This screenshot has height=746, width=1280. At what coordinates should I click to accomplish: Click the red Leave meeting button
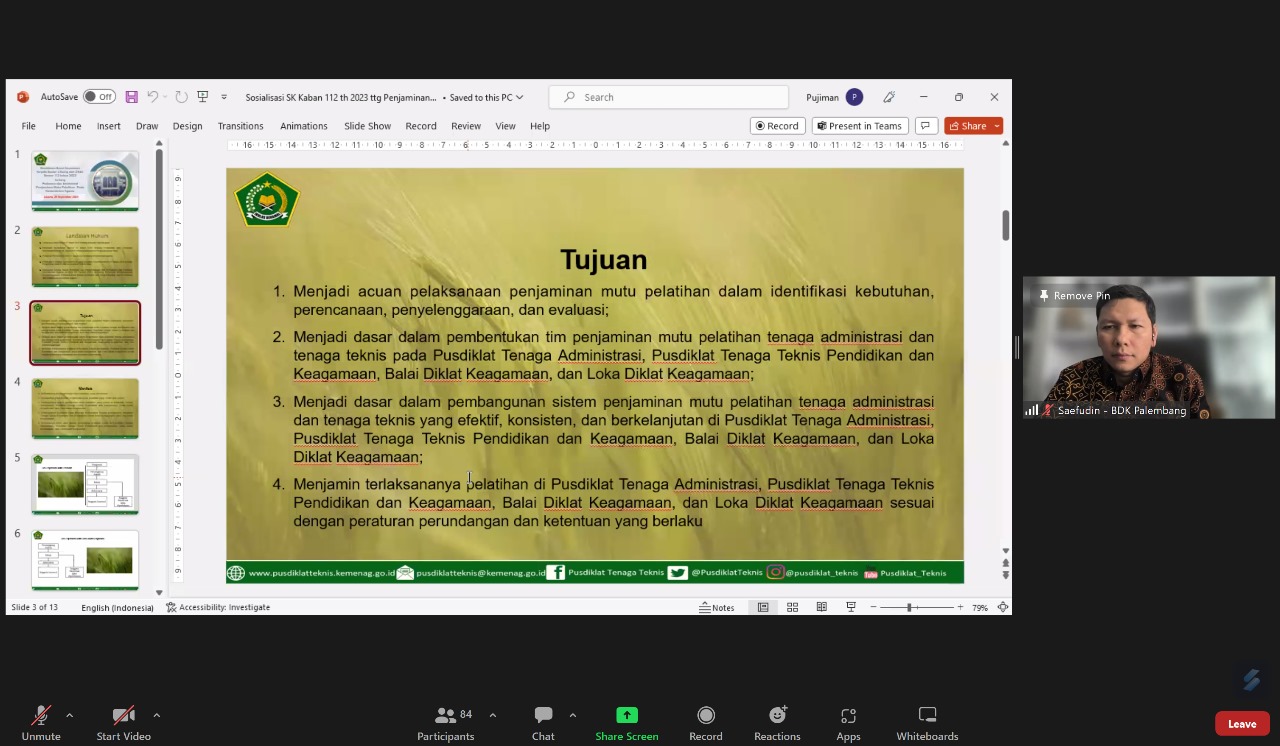(x=1242, y=724)
